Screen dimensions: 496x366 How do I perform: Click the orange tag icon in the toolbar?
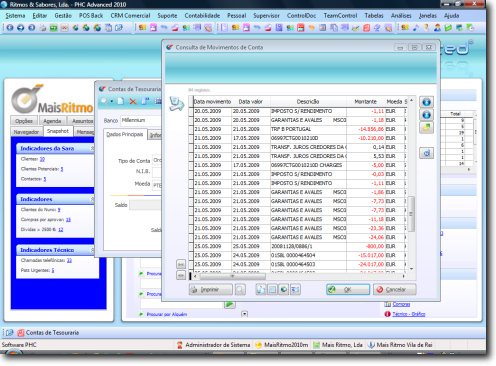click(311, 28)
